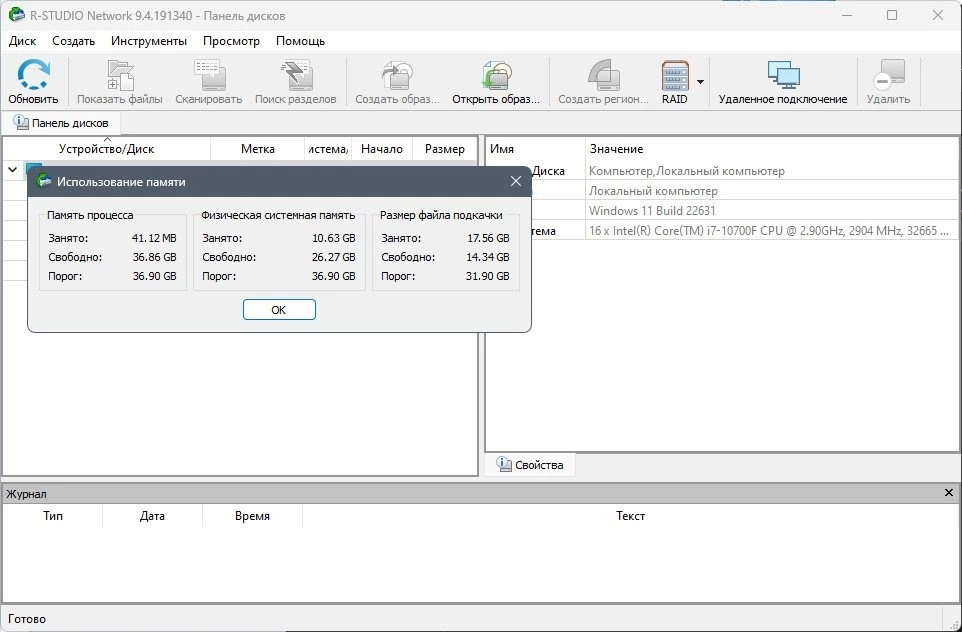Click the Дата log column header

point(152,516)
